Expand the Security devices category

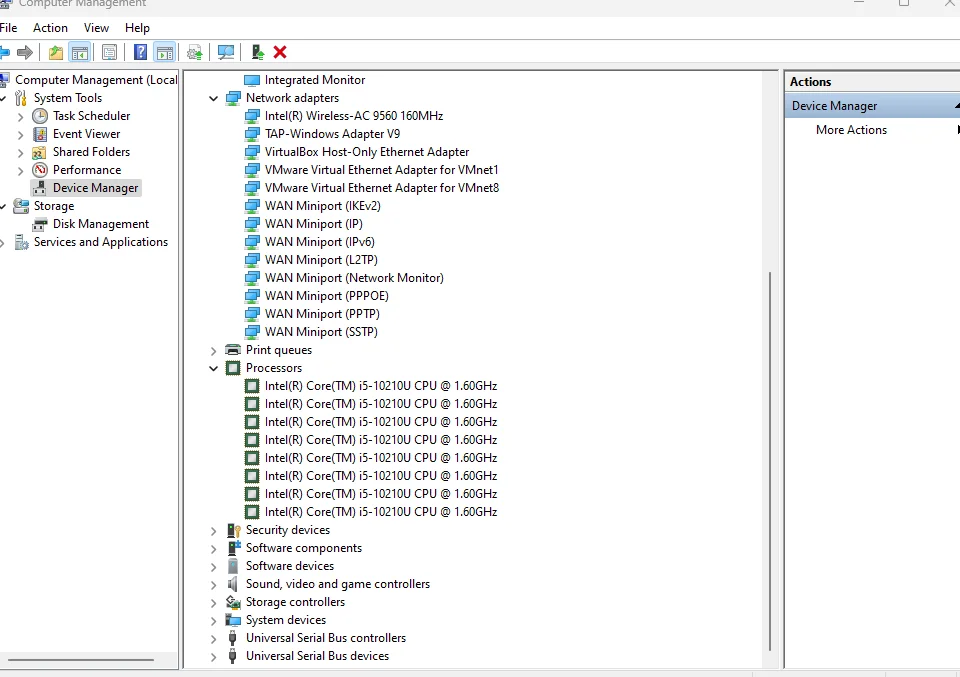213,531
